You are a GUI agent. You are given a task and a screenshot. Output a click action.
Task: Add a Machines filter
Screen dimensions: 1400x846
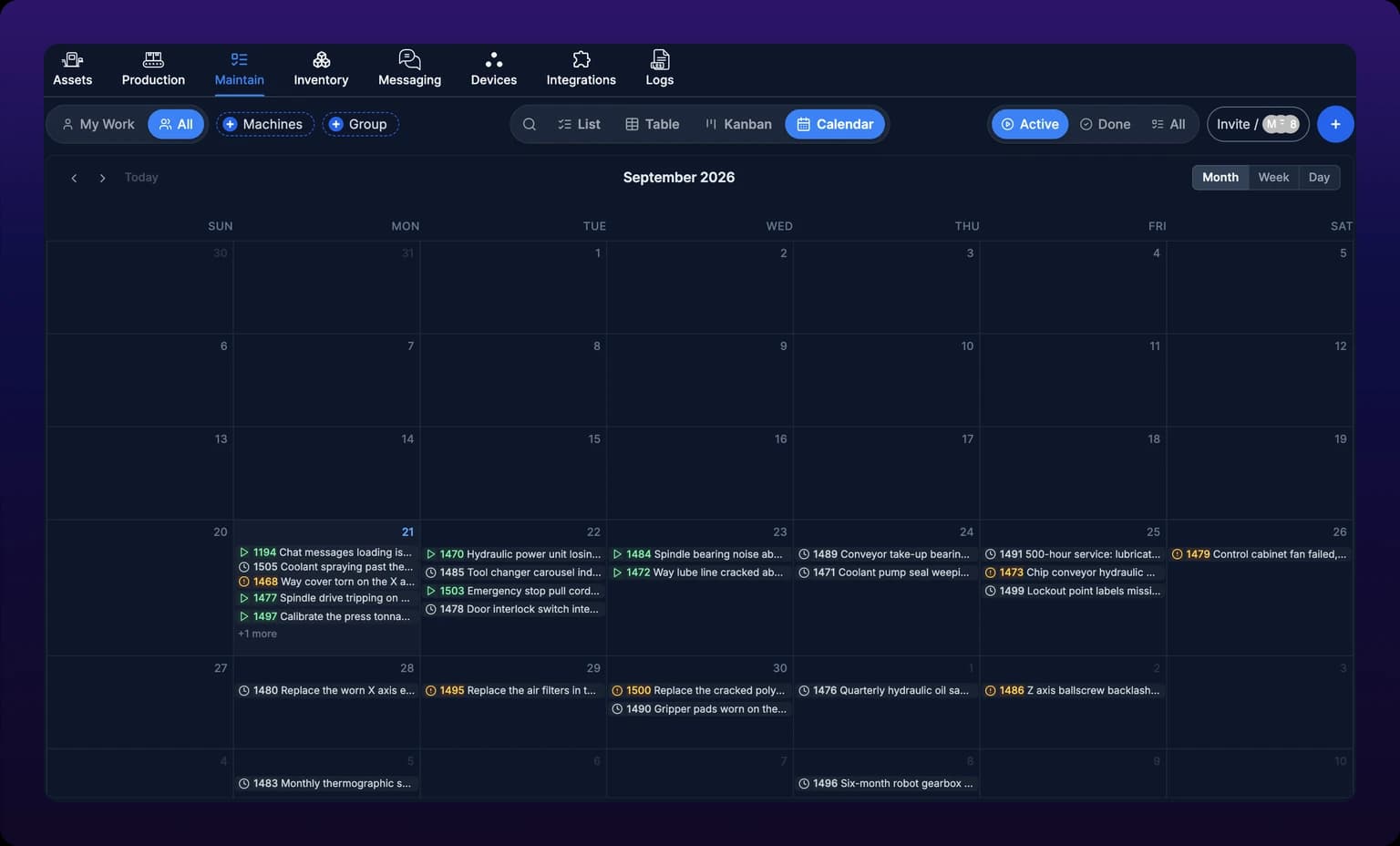(x=264, y=124)
